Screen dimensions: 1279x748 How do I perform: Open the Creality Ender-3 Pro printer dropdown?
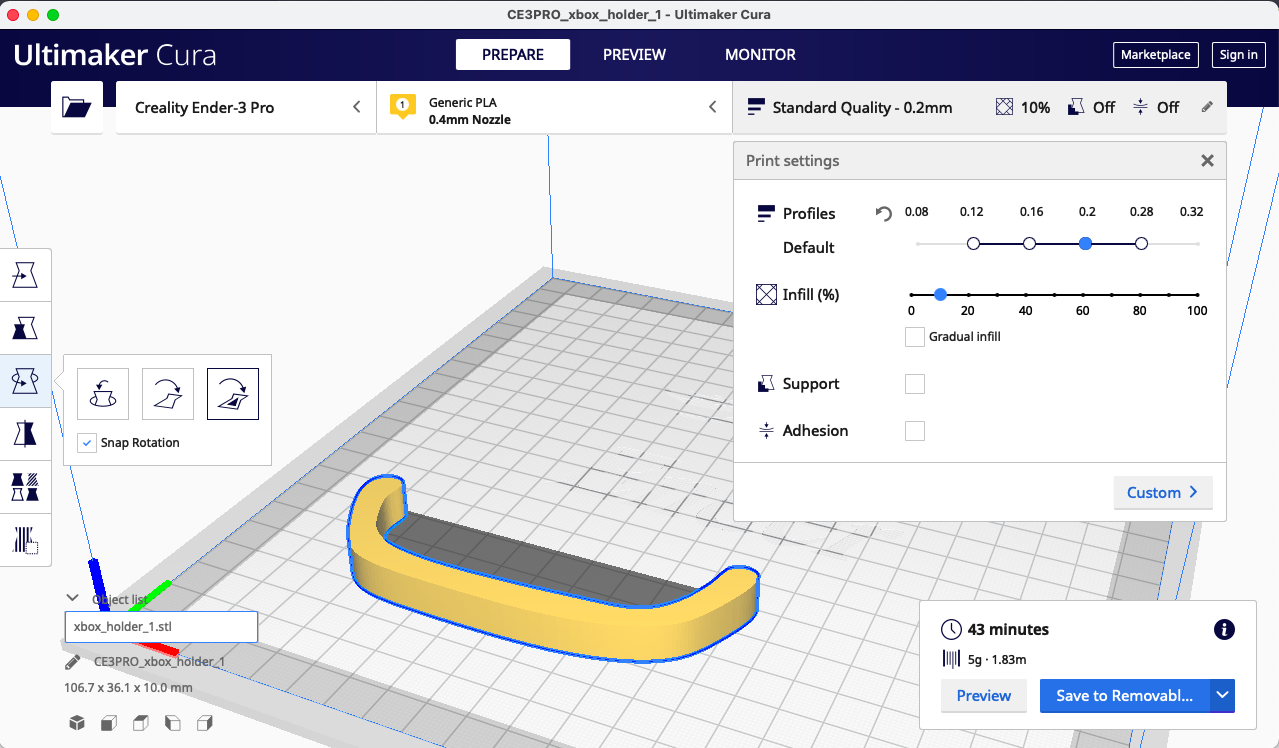[246, 107]
